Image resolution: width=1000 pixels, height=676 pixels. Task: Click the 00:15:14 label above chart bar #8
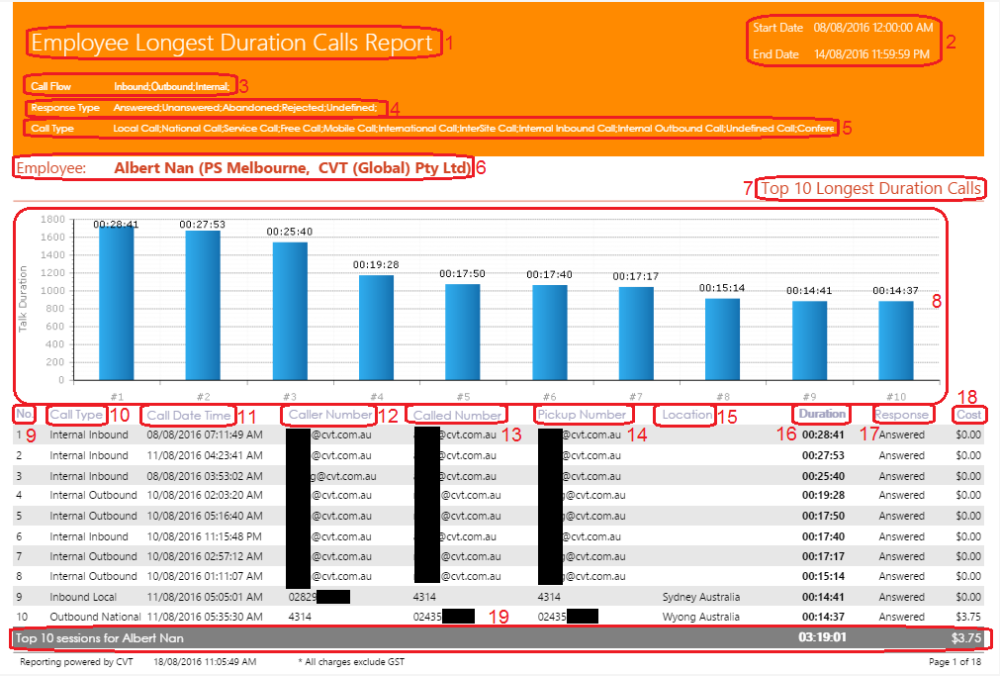pyautogui.click(x=722, y=288)
